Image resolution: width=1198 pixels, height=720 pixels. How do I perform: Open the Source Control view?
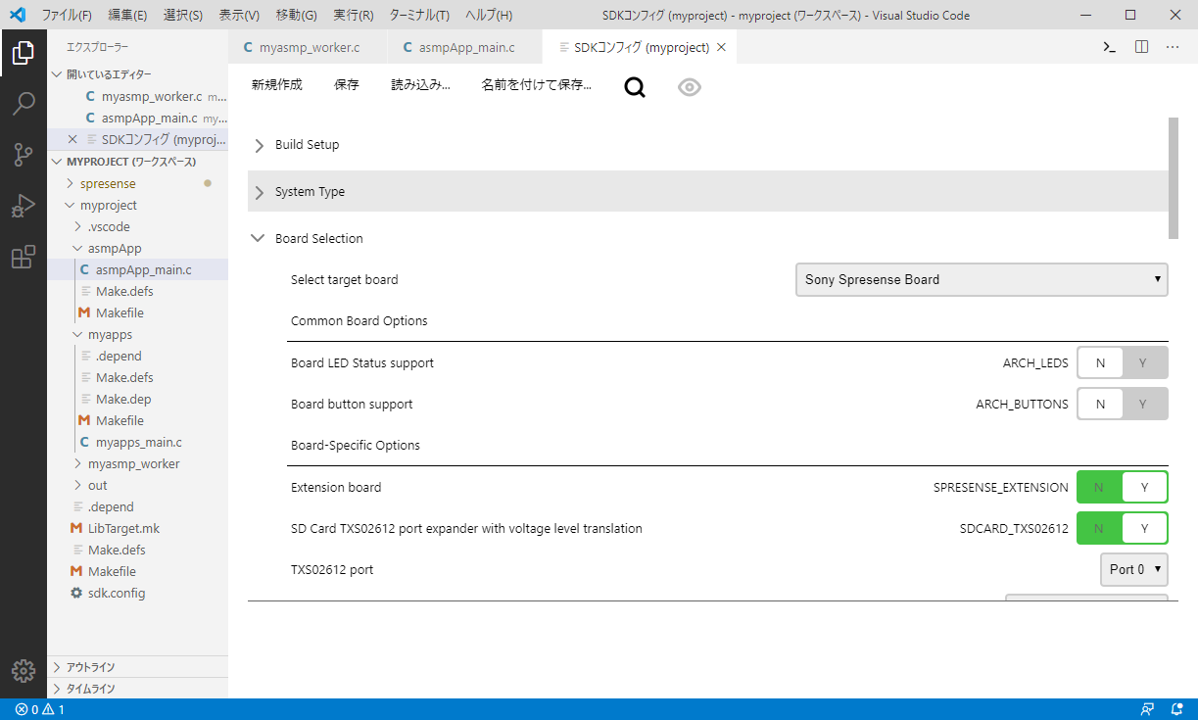click(23, 154)
